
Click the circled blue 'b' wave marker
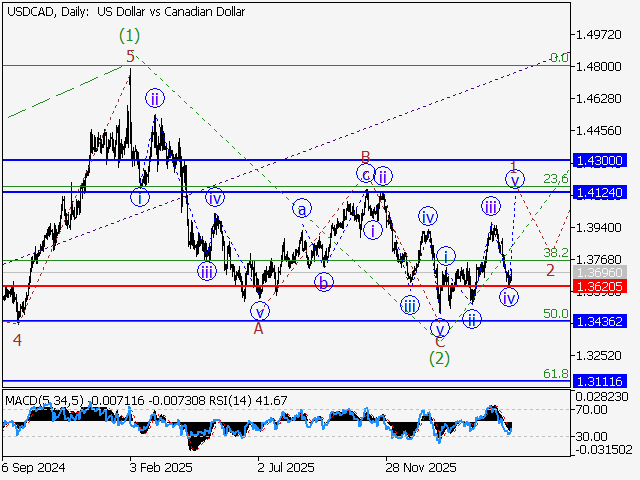[x=323, y=282]
